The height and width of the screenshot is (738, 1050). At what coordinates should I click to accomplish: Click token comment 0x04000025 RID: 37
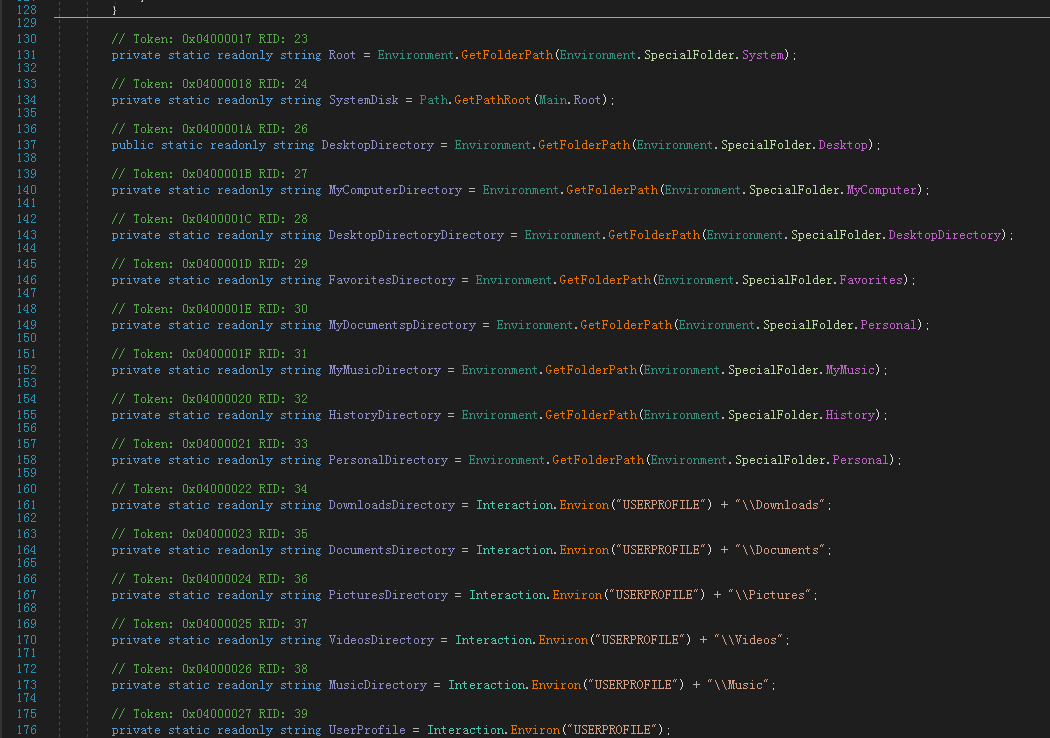tap(210, 623)
